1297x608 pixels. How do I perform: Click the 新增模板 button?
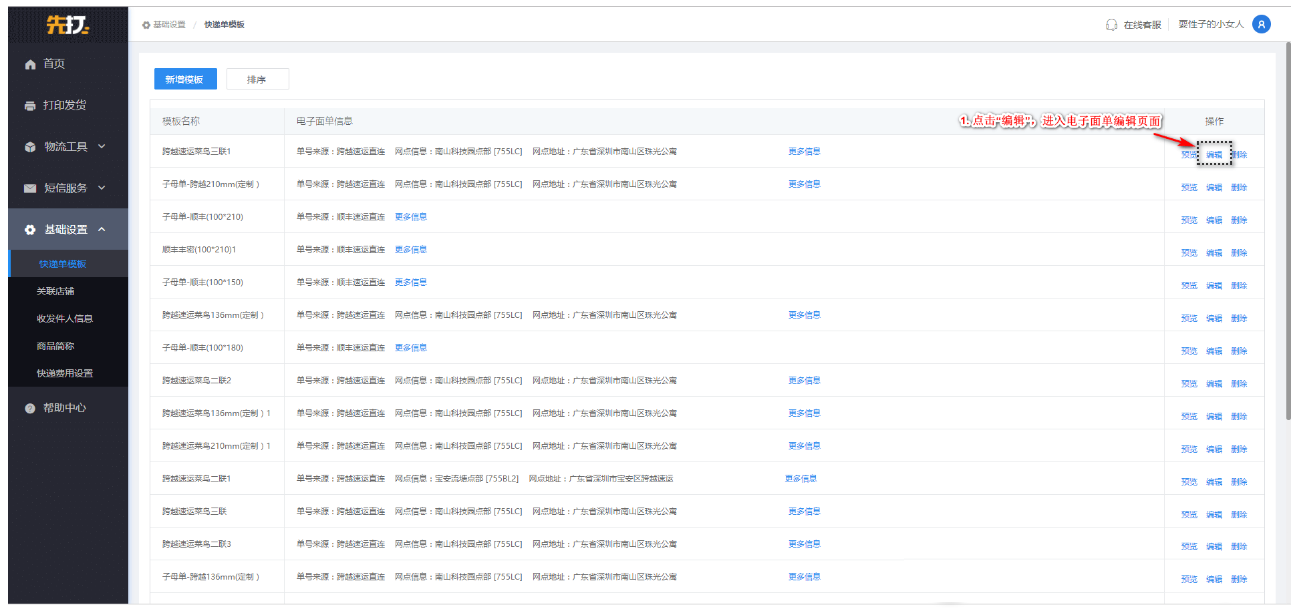pyautogui.click(x=184, y=79)
